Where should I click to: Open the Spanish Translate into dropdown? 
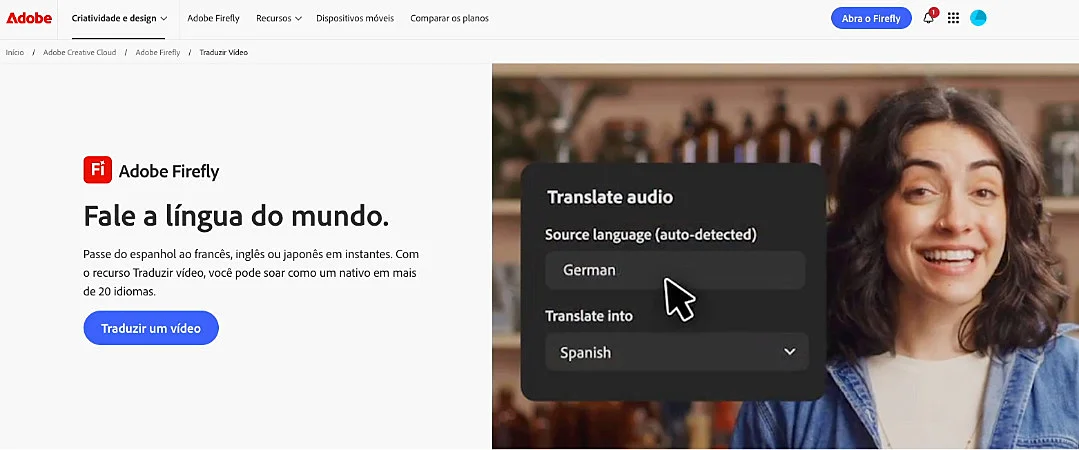point(676,352)
